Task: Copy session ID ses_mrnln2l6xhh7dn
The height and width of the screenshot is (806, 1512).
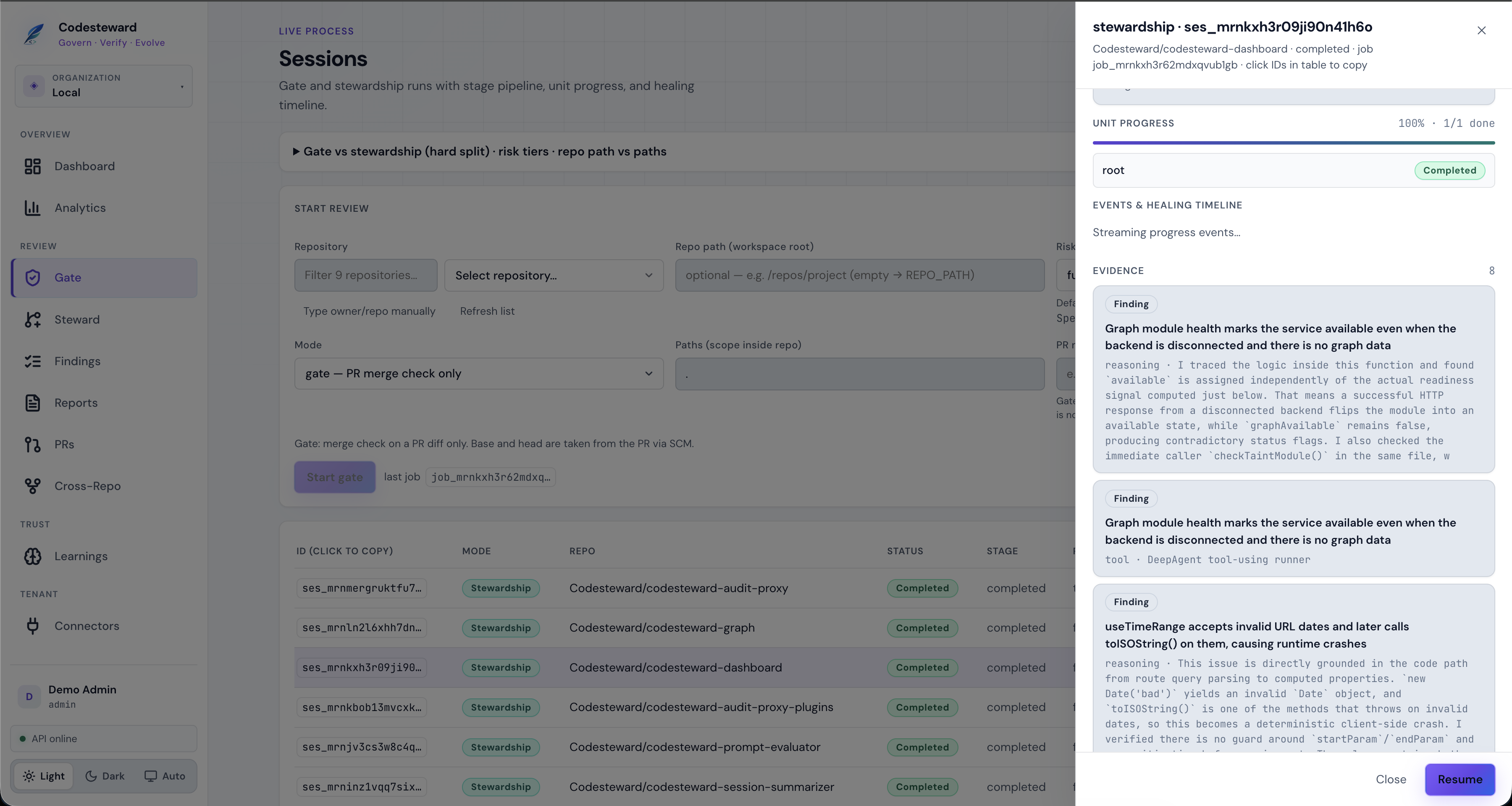Action: (x=362, y=628)
